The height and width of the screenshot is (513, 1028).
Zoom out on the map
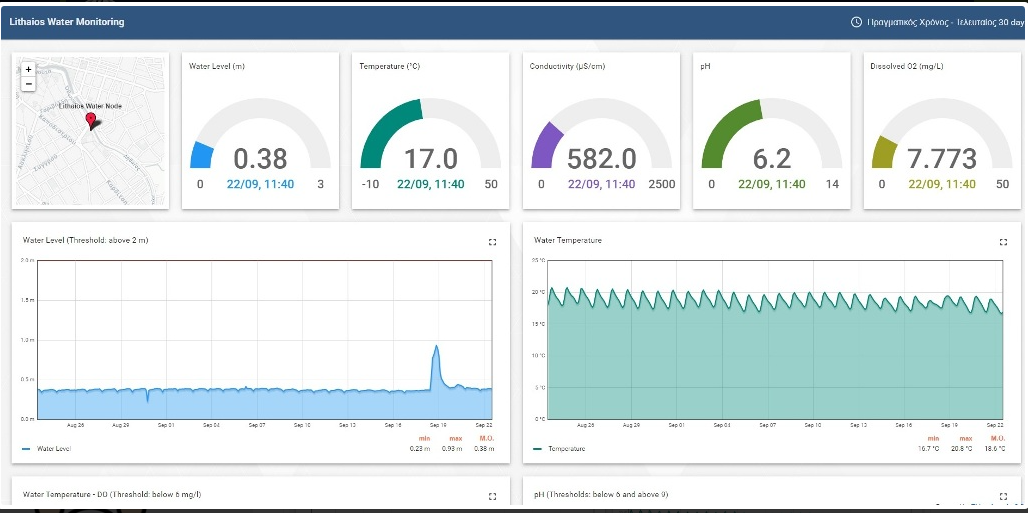(28, 84)
